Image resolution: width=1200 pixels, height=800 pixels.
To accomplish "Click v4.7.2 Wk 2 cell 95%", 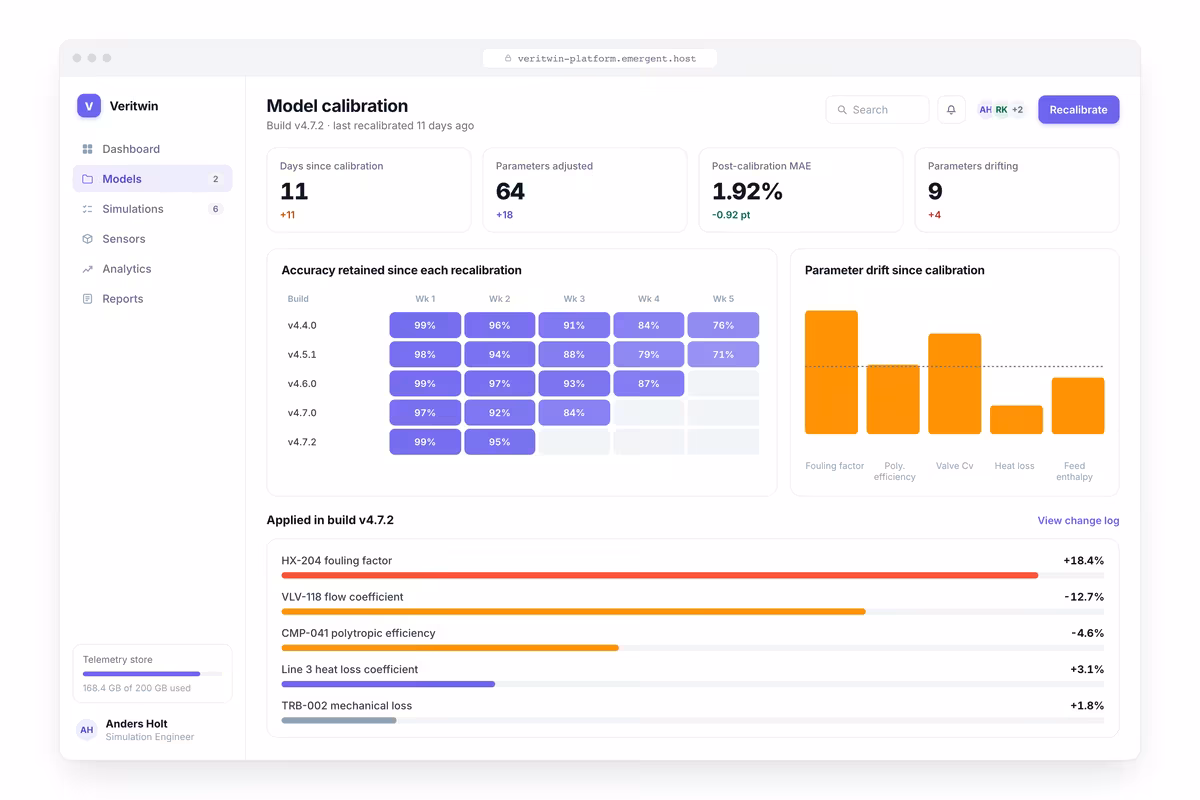I will click(x=500, y=442).
